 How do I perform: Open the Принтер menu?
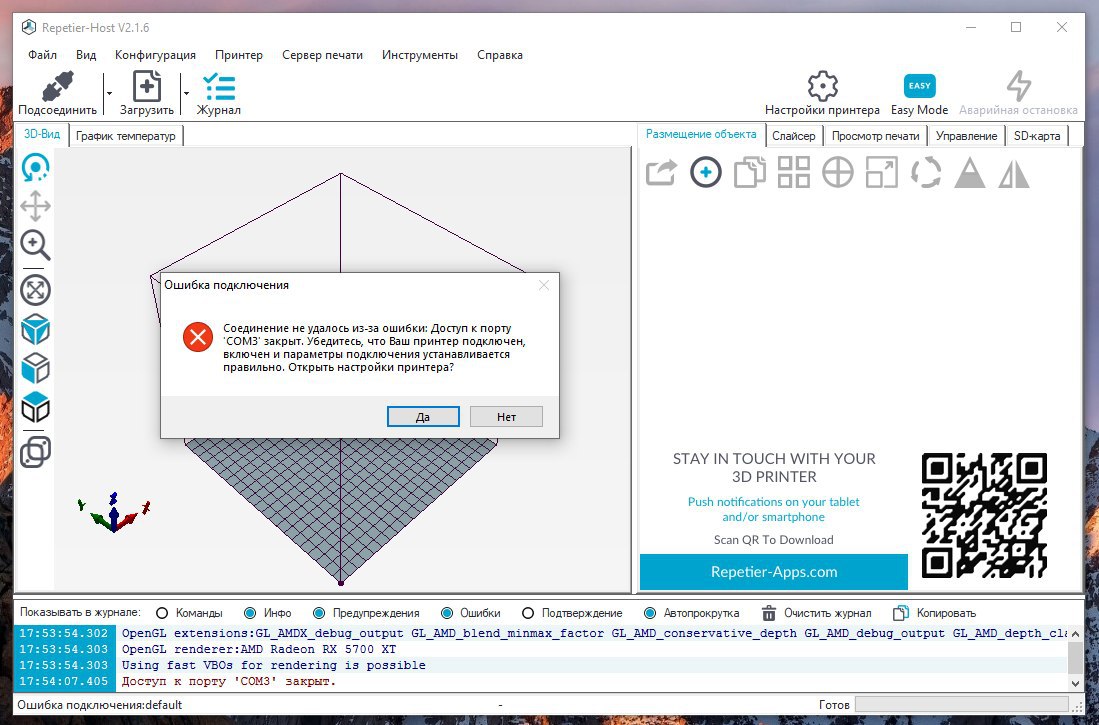pos(238,55)
